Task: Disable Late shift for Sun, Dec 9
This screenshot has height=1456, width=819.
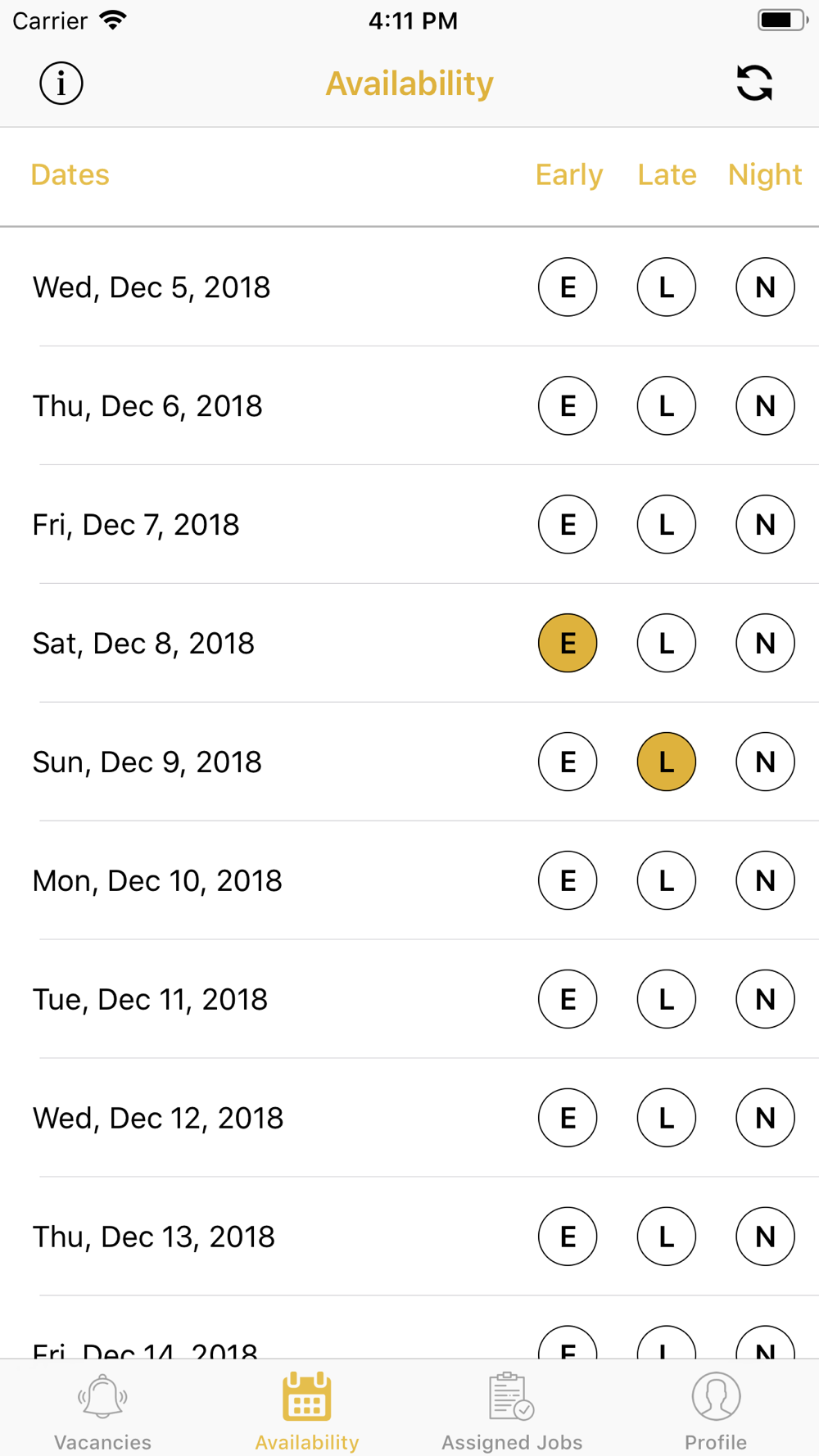Action: 667,762
